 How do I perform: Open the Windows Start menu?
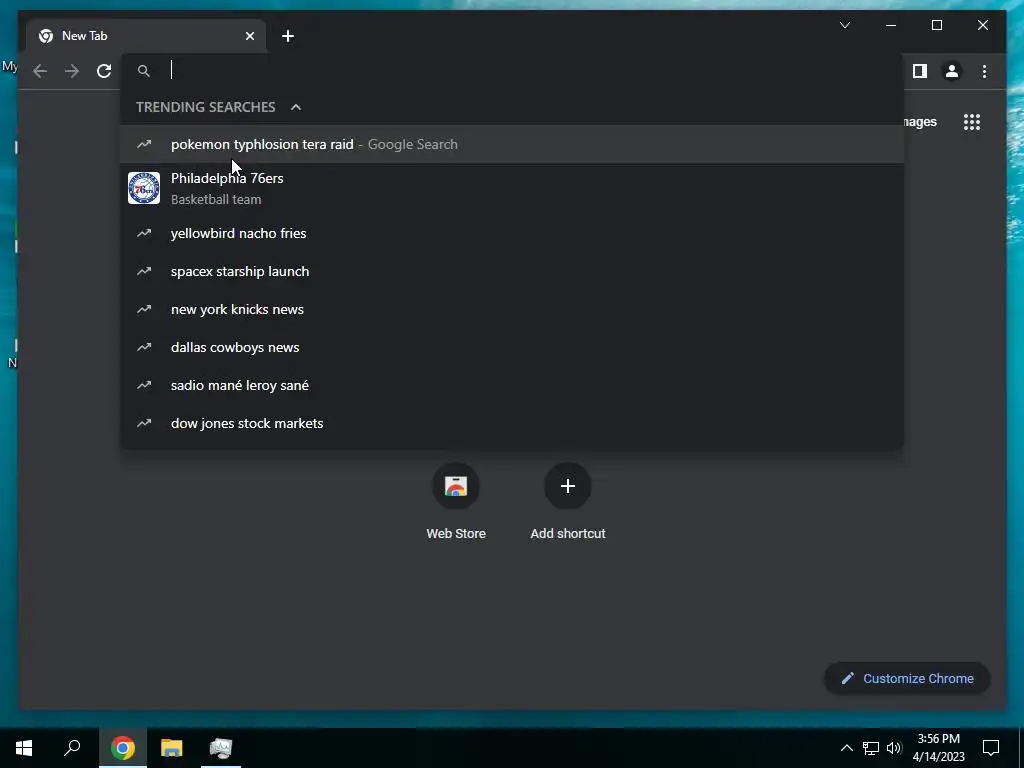pos(24,748)
